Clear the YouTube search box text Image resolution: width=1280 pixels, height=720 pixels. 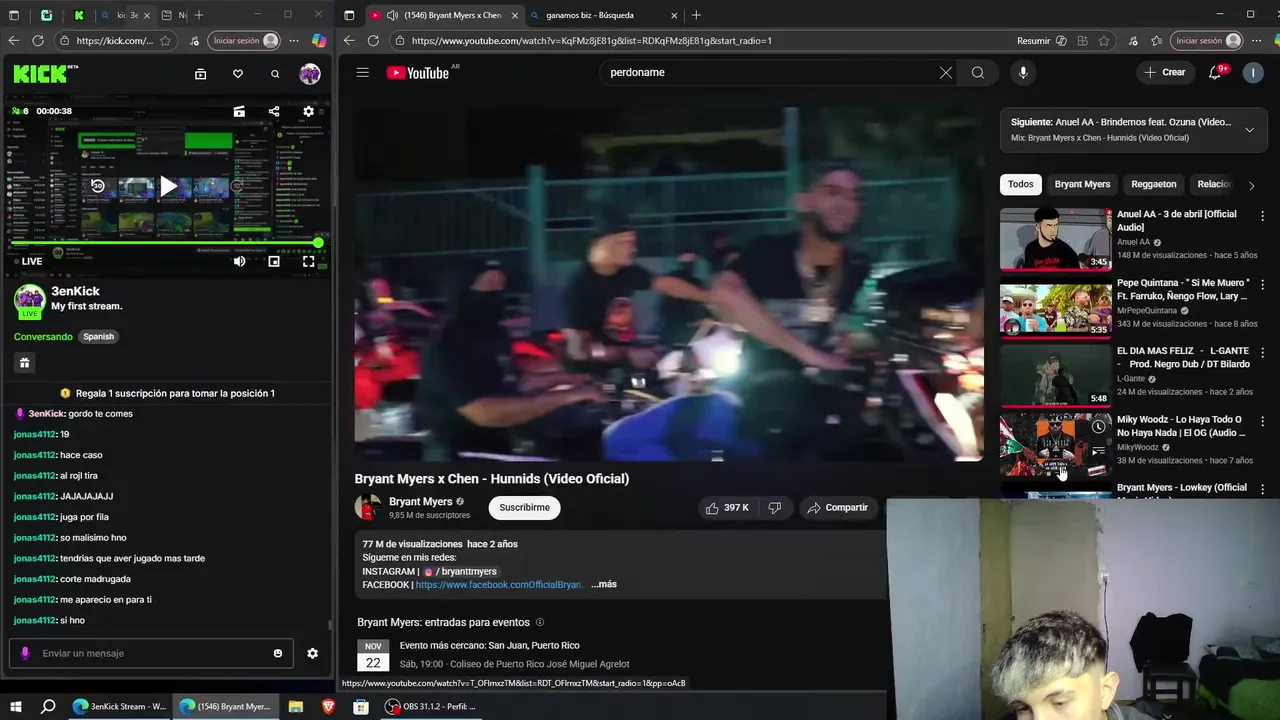pyautogui.click(x=946, y=72)
